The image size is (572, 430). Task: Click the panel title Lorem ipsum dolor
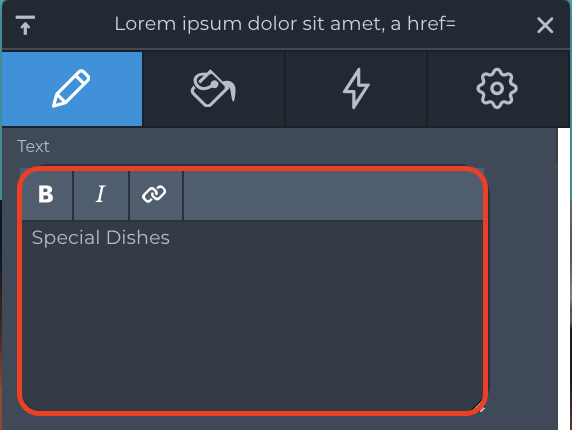click(x=285, y=24)
